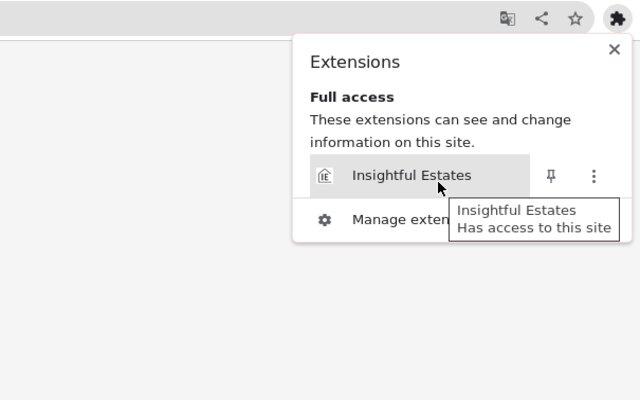This screenshot has height=400, width=640.
Task: Bookmark this page with the star icon
Action: coord(575,18)
